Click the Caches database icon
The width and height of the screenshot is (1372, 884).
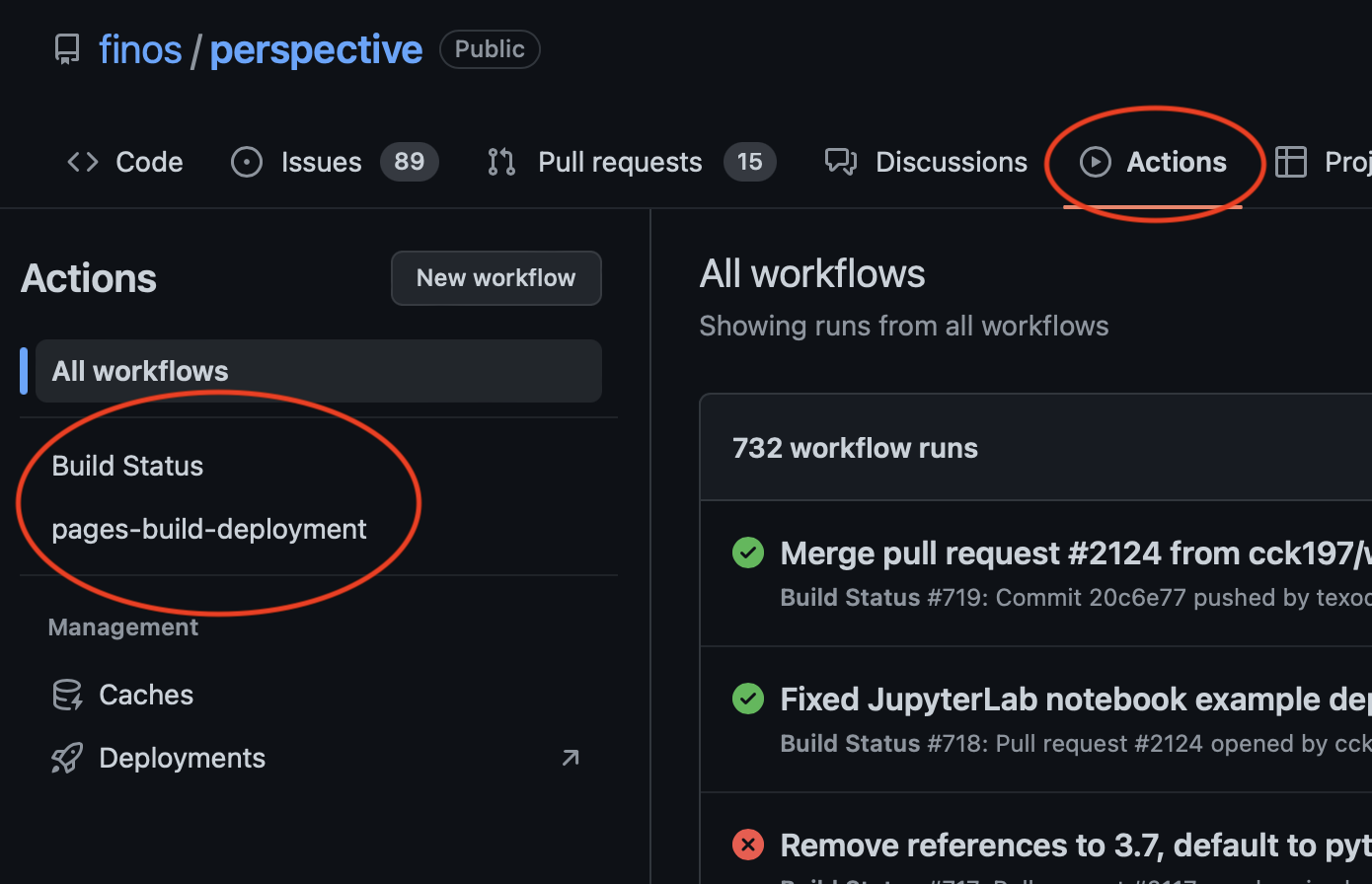click(67, 695)
